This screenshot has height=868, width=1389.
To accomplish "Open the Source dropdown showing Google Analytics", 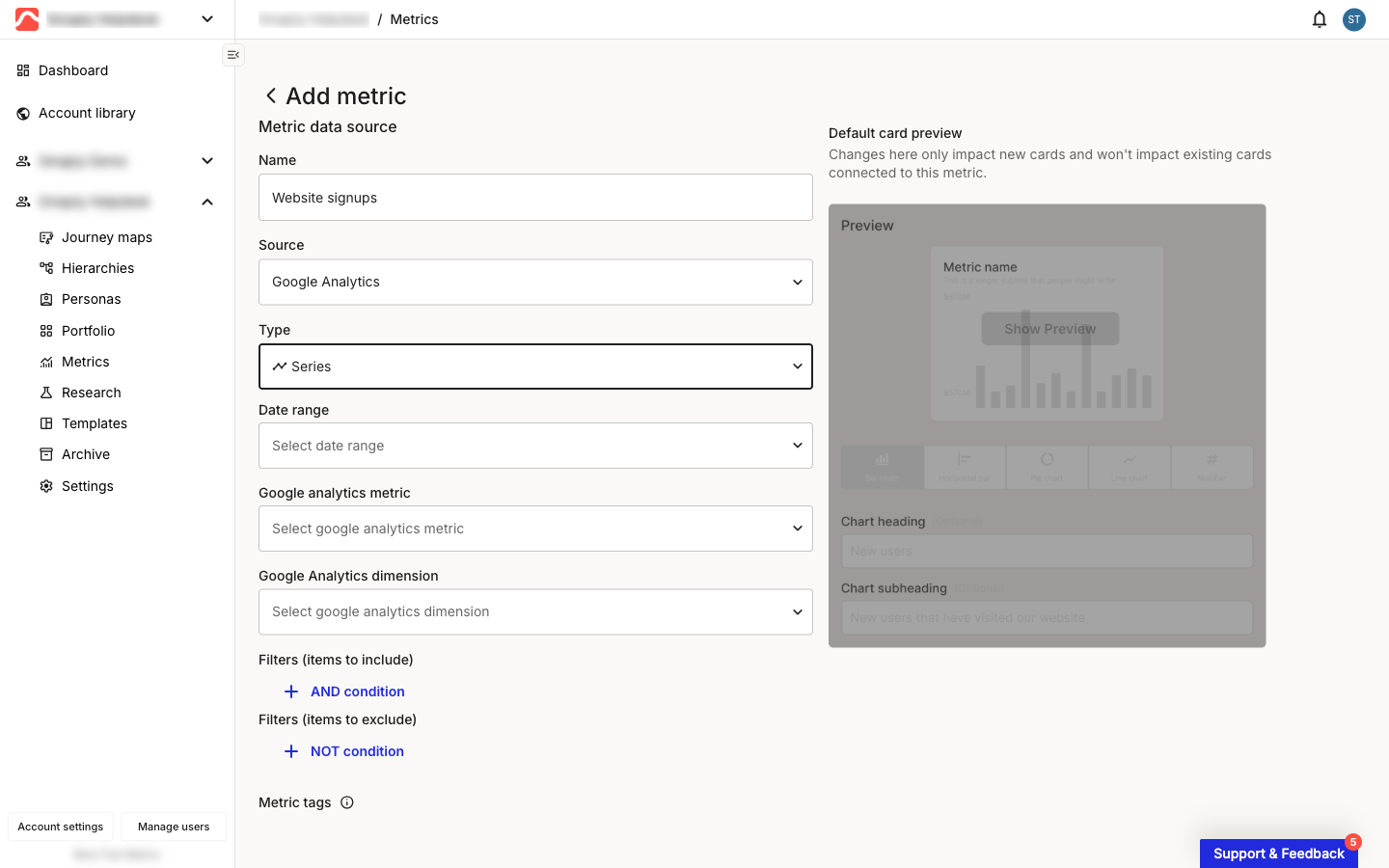I will (x=535, y=282).
